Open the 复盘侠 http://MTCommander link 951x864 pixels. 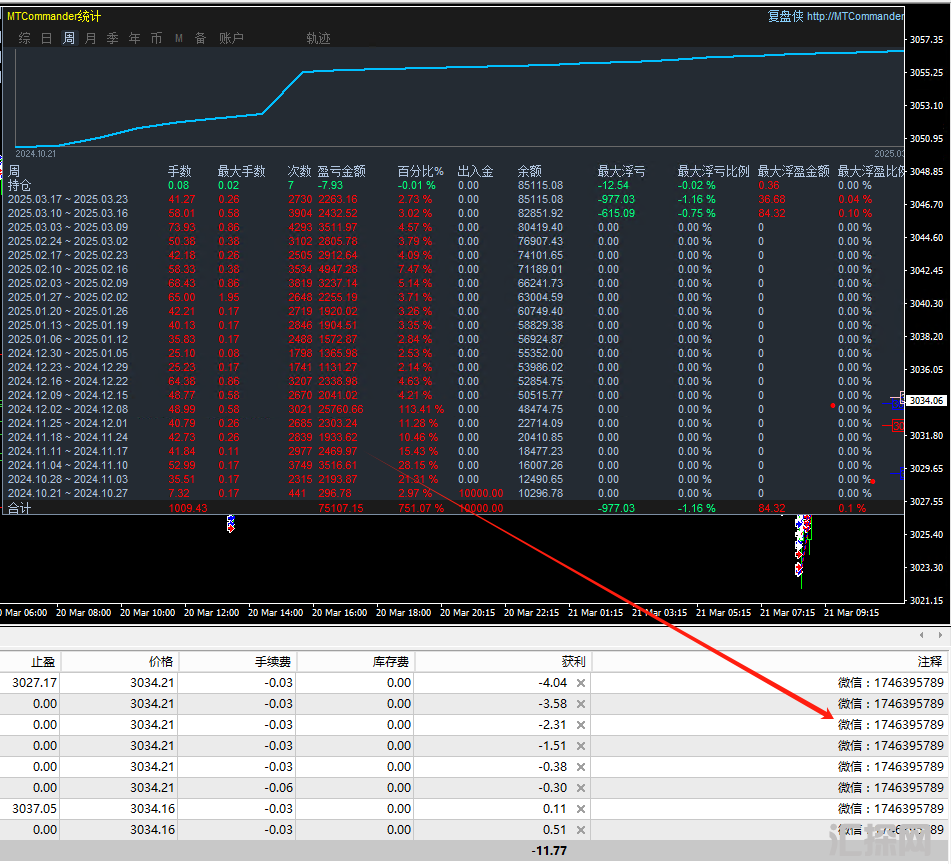(835, 16)
